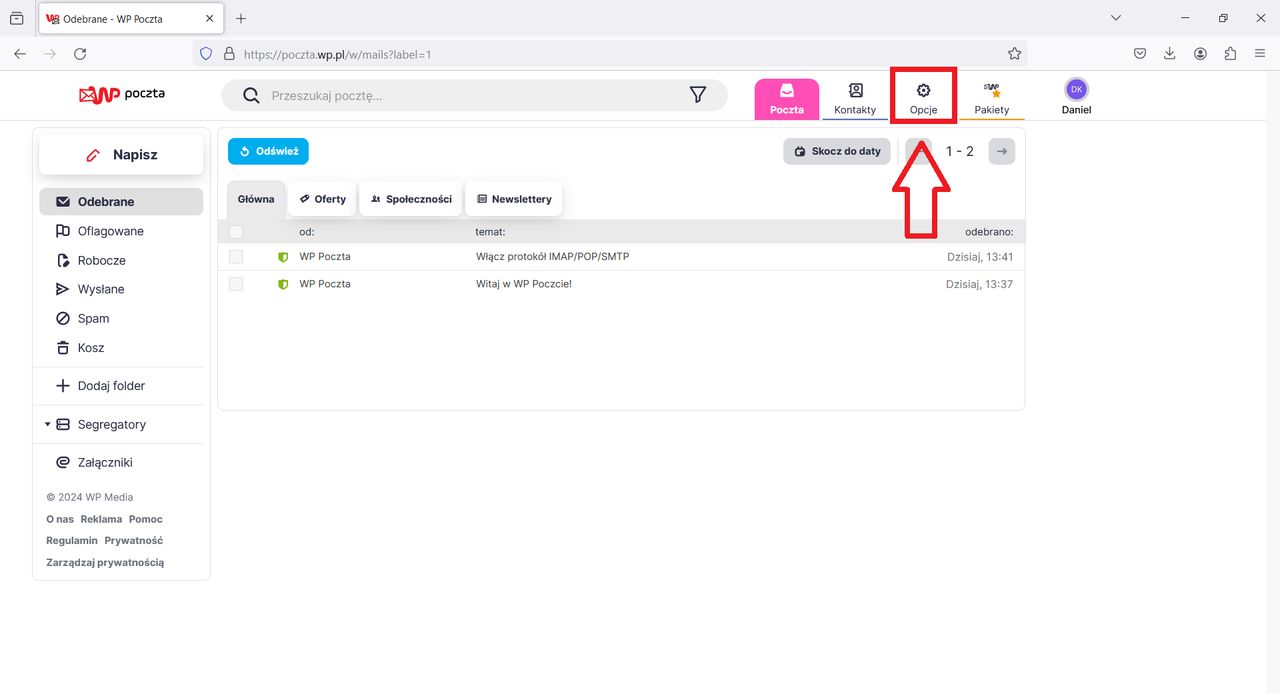
Task: Open browser extensions puzzle icon
Action: [x=1230, y=54]
